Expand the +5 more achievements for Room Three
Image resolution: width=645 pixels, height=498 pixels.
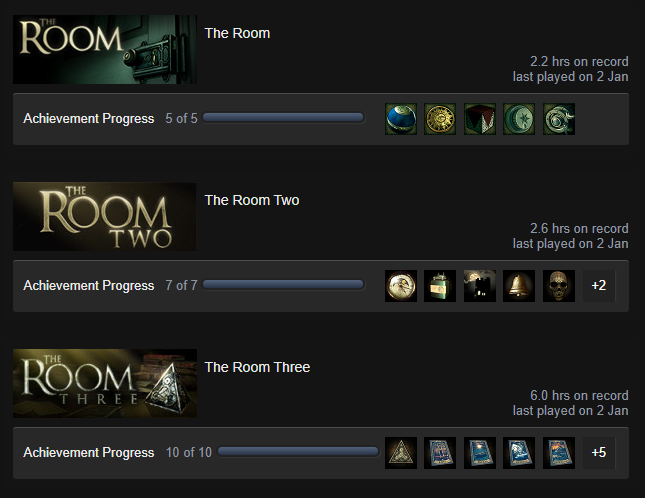599,453
